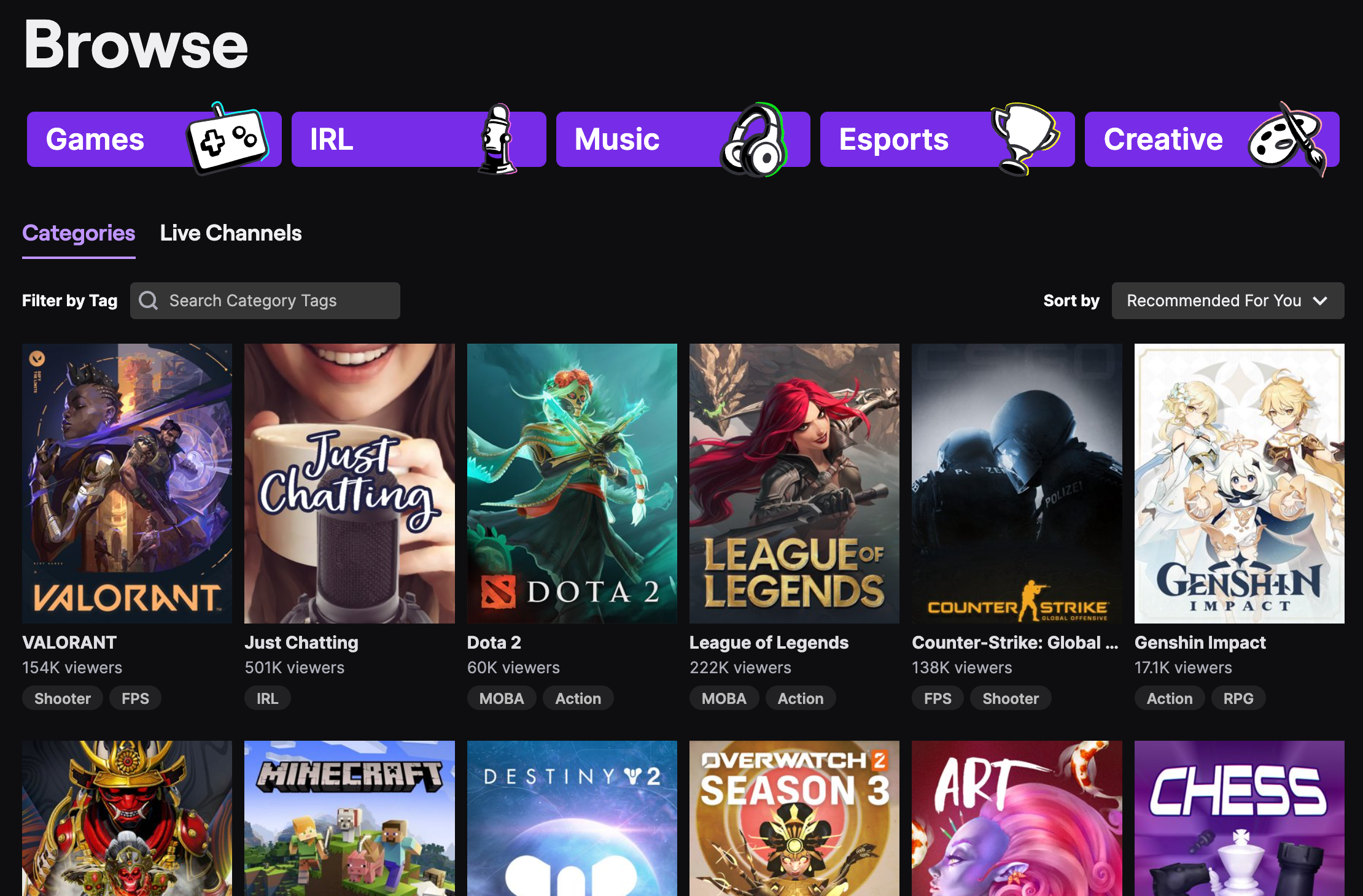Click the MOBA tag under League of Legends
Image resolution: width=1363 pixels, height=896 pixels.
click(x=724, y=698)
